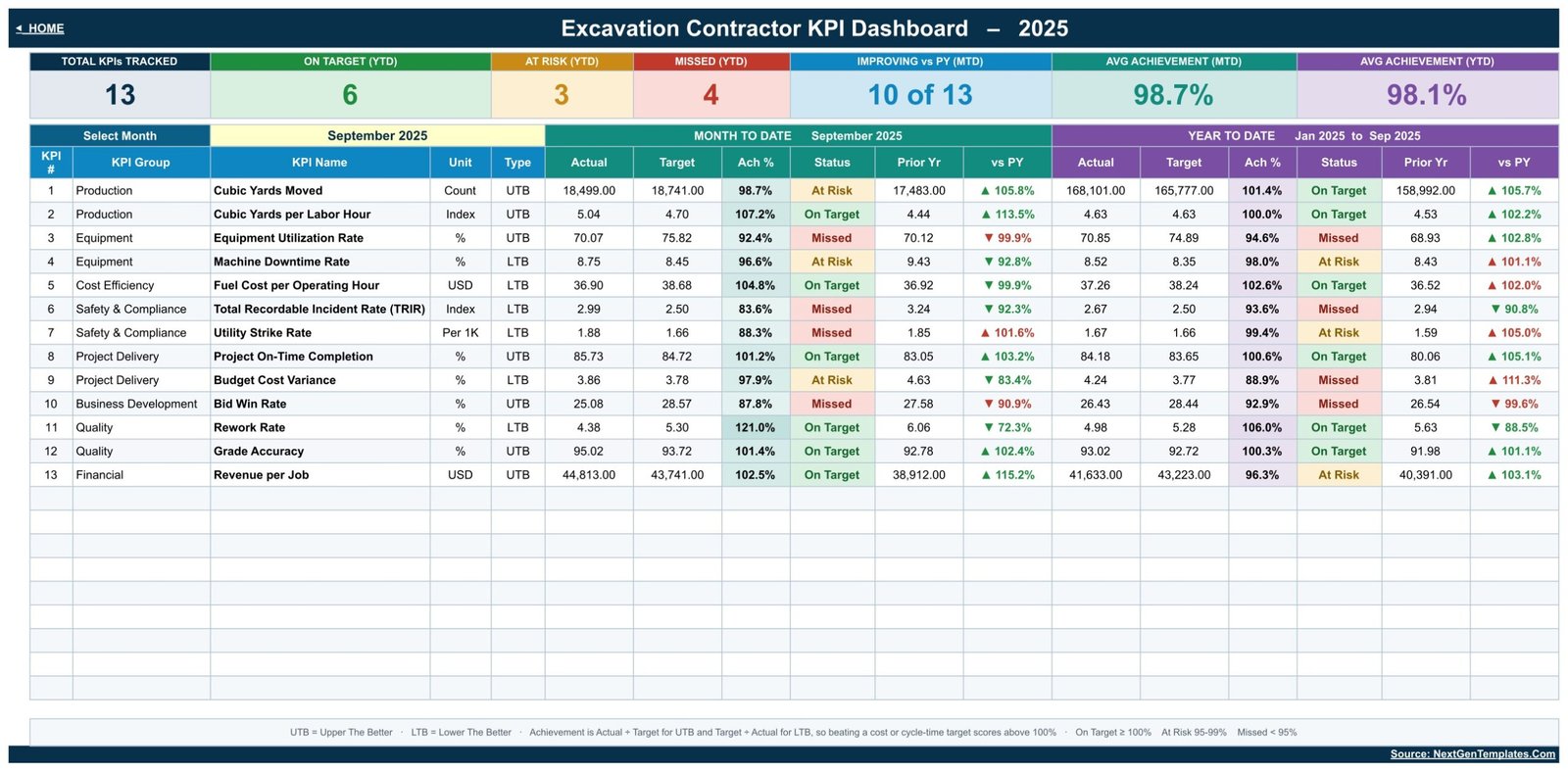The width and height of the screenshot is (1568, 772).
Task: Click Avg Achievement YTD value 98.1%
Action: 1427,95
